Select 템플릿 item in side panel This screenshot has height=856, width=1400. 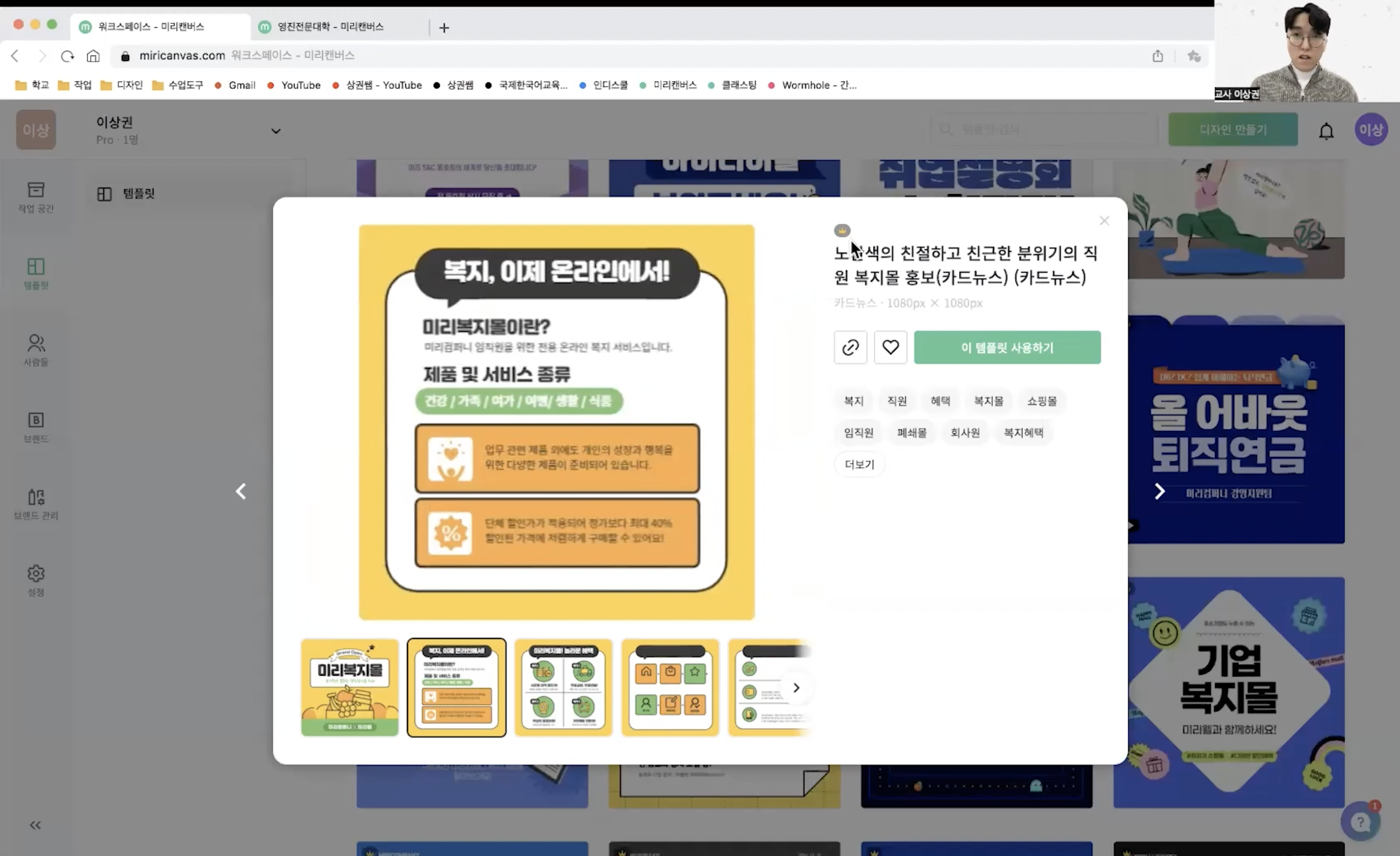[193, 194]
